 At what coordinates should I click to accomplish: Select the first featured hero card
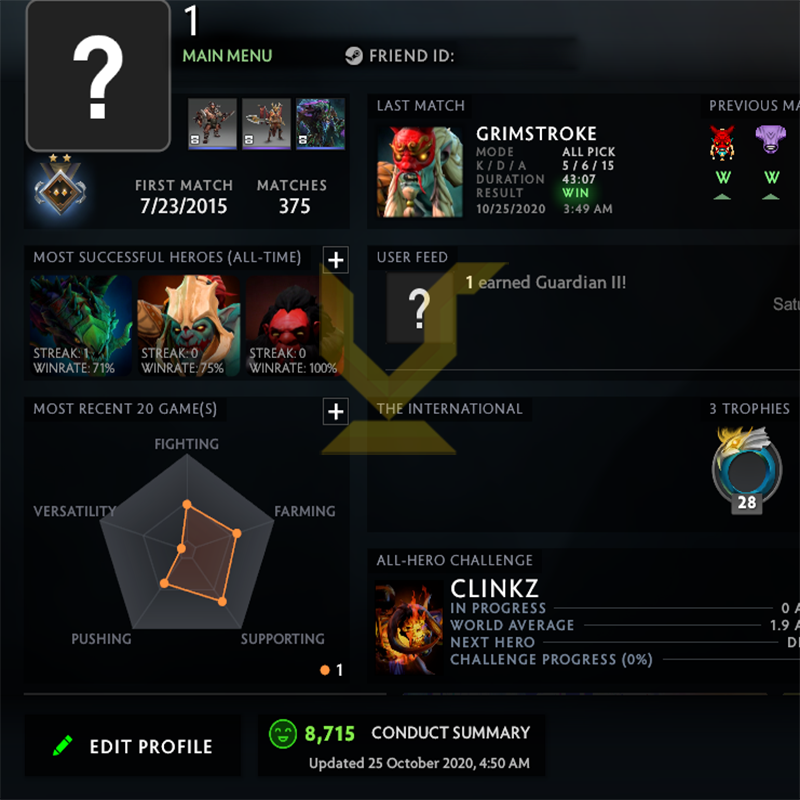(x=212, y=124)
